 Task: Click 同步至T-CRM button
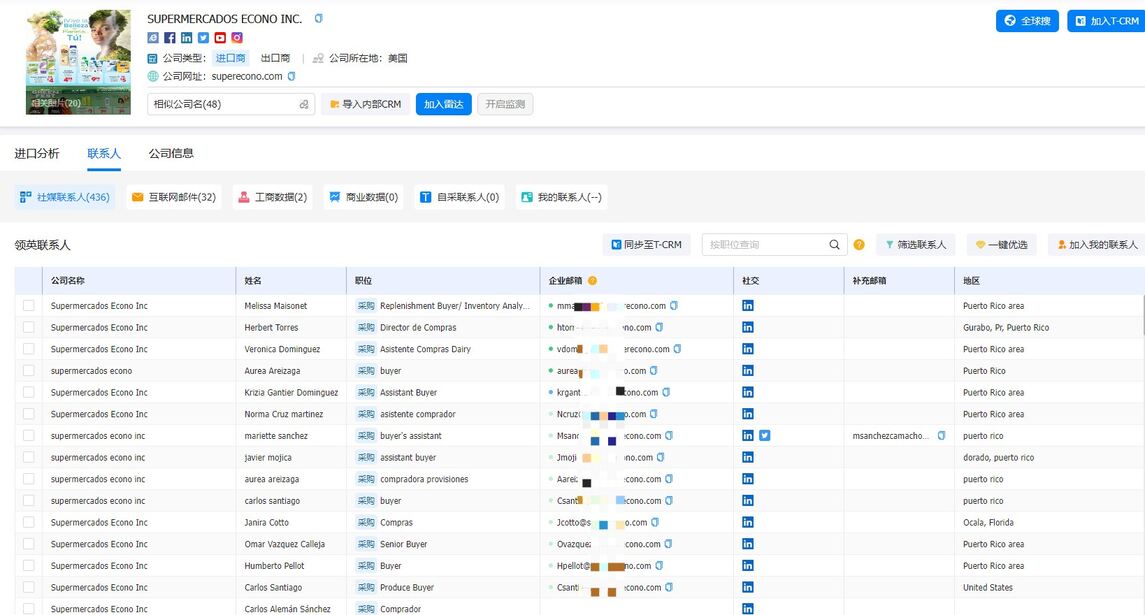(x=646, y=245)
